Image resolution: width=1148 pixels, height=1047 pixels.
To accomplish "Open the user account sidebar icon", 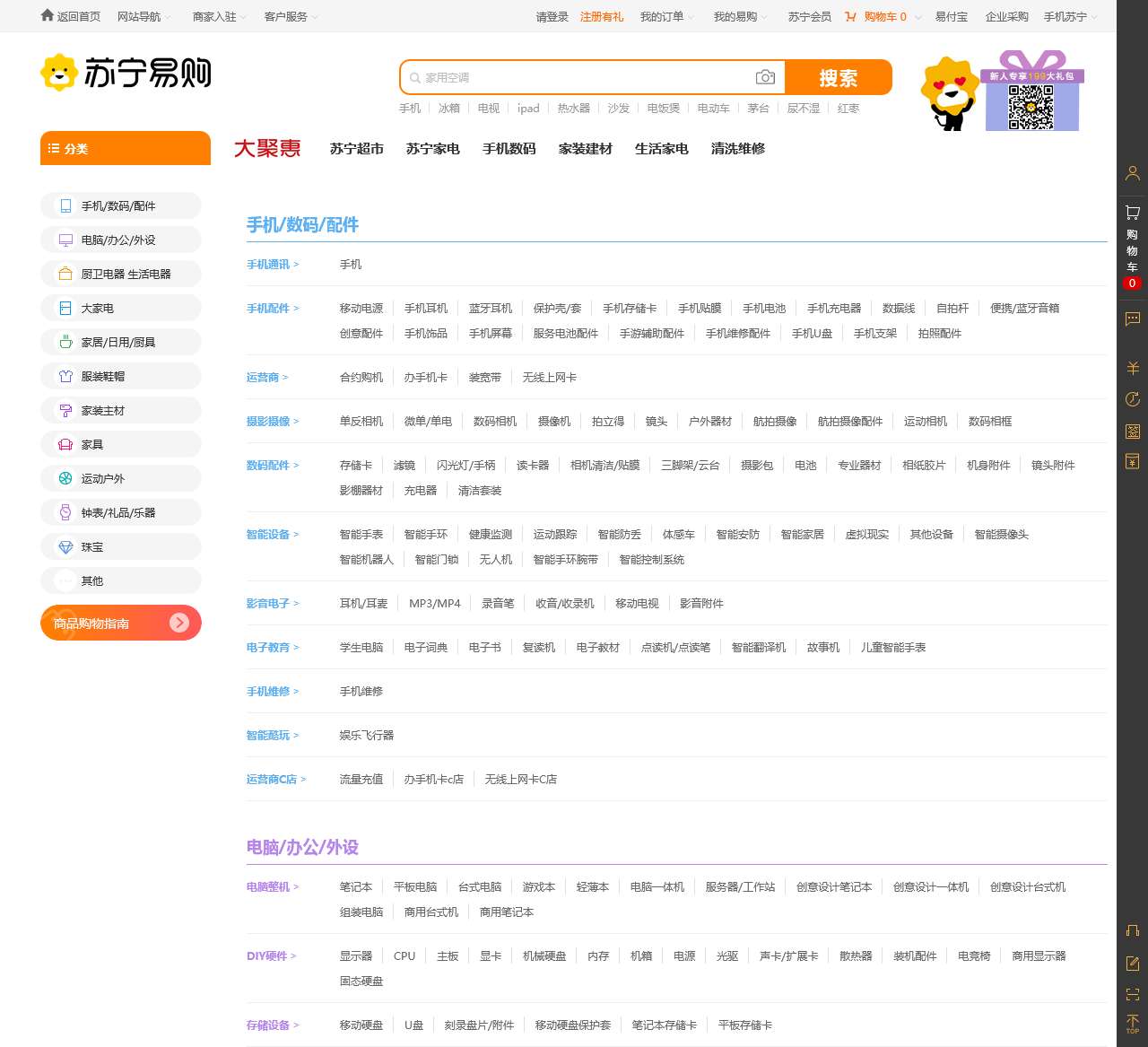I will [1132, 173].
